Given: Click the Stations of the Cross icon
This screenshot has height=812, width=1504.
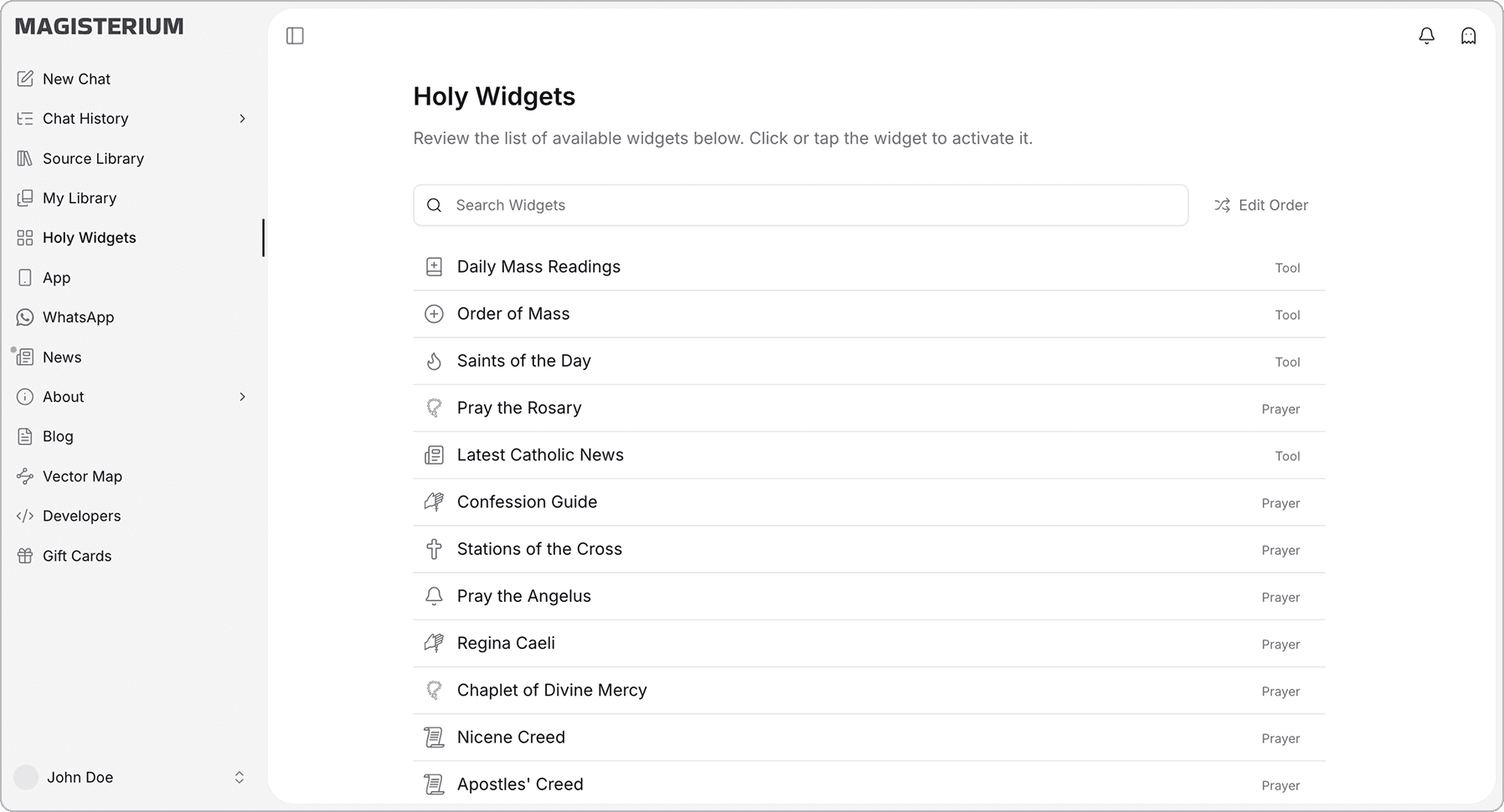Looking at the screenshot, I should pos(434,549).
